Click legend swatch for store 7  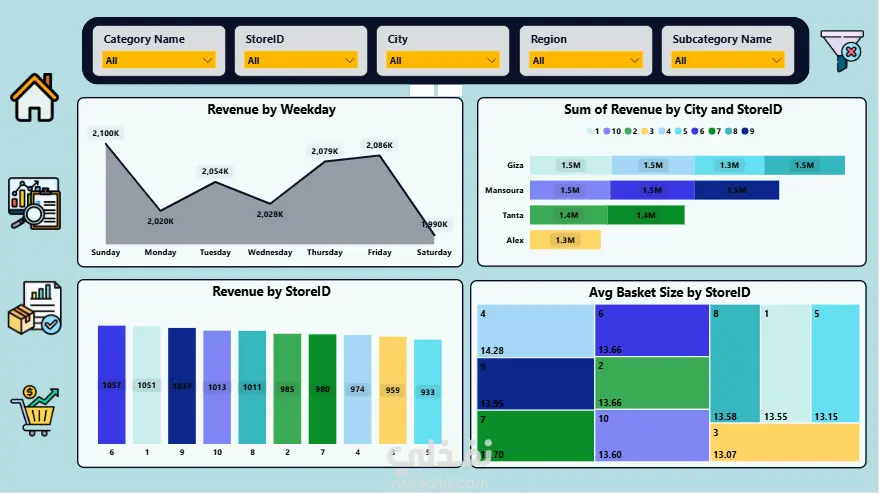click(712, 131)
